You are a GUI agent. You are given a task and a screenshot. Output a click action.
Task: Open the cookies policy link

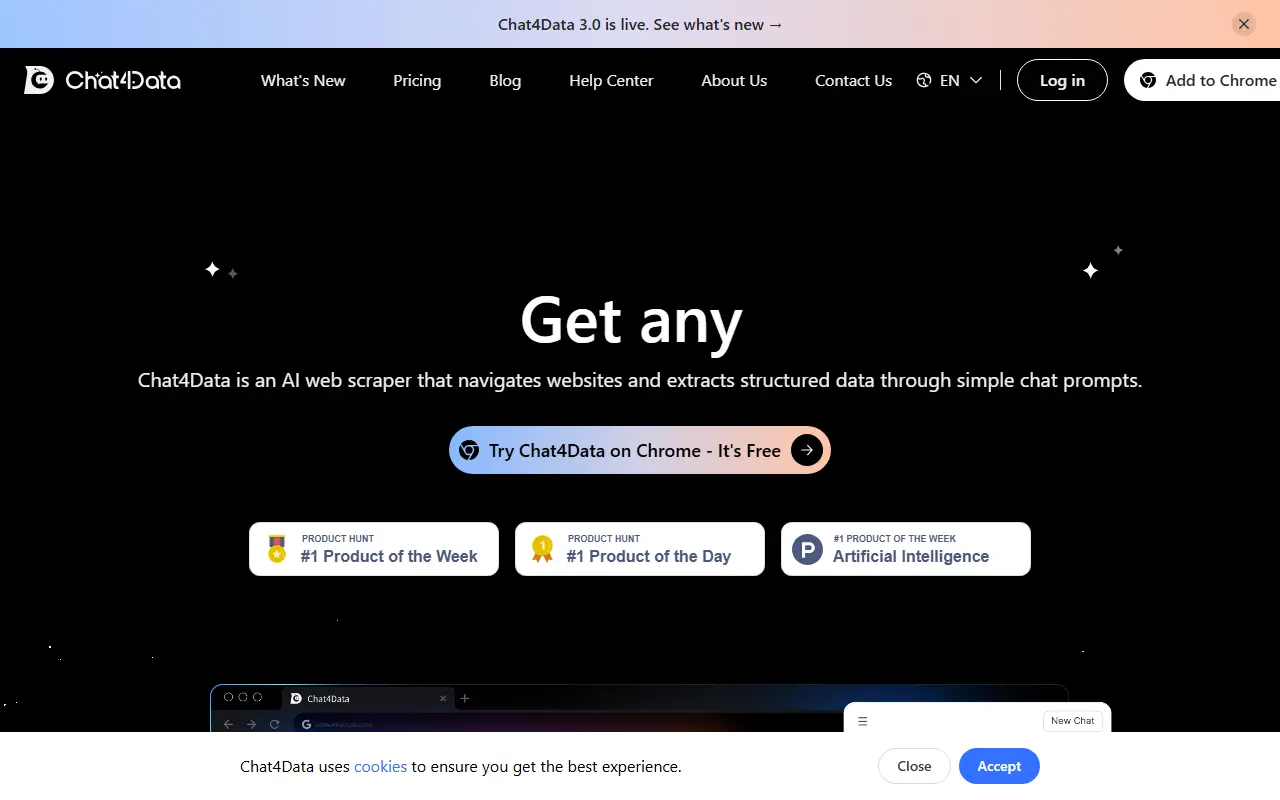click(380, 766)
